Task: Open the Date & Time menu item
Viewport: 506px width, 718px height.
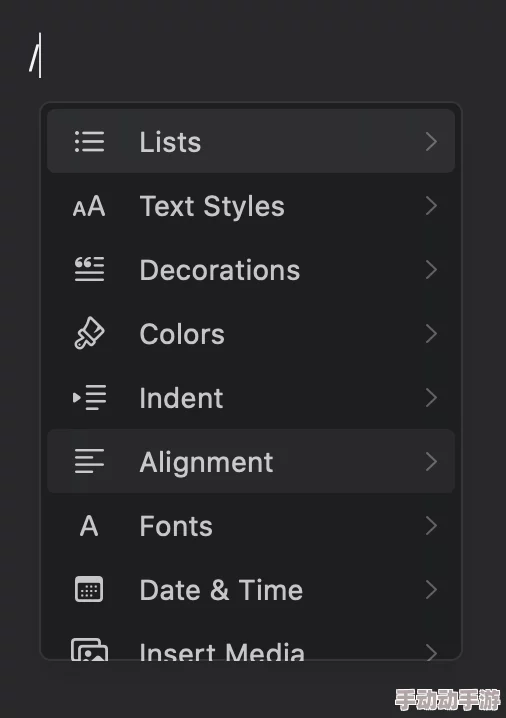Action: pos(251,589)
